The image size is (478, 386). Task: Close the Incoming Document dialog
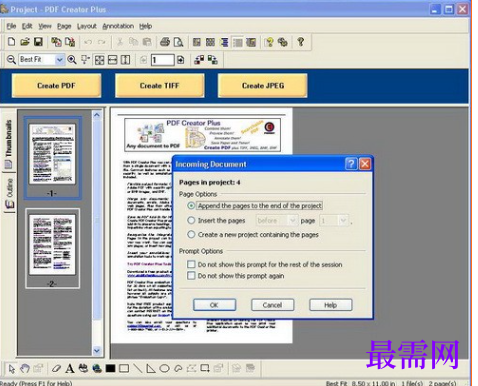[x=365, y=164]
